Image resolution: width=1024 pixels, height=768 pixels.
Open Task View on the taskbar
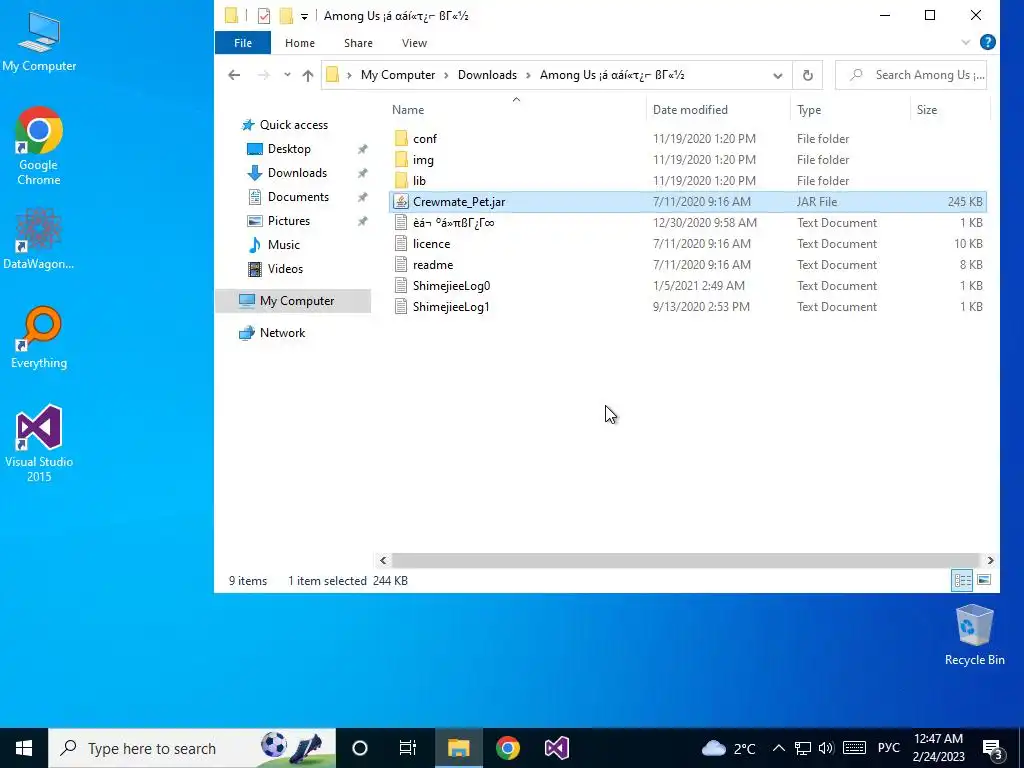point(408,748)
